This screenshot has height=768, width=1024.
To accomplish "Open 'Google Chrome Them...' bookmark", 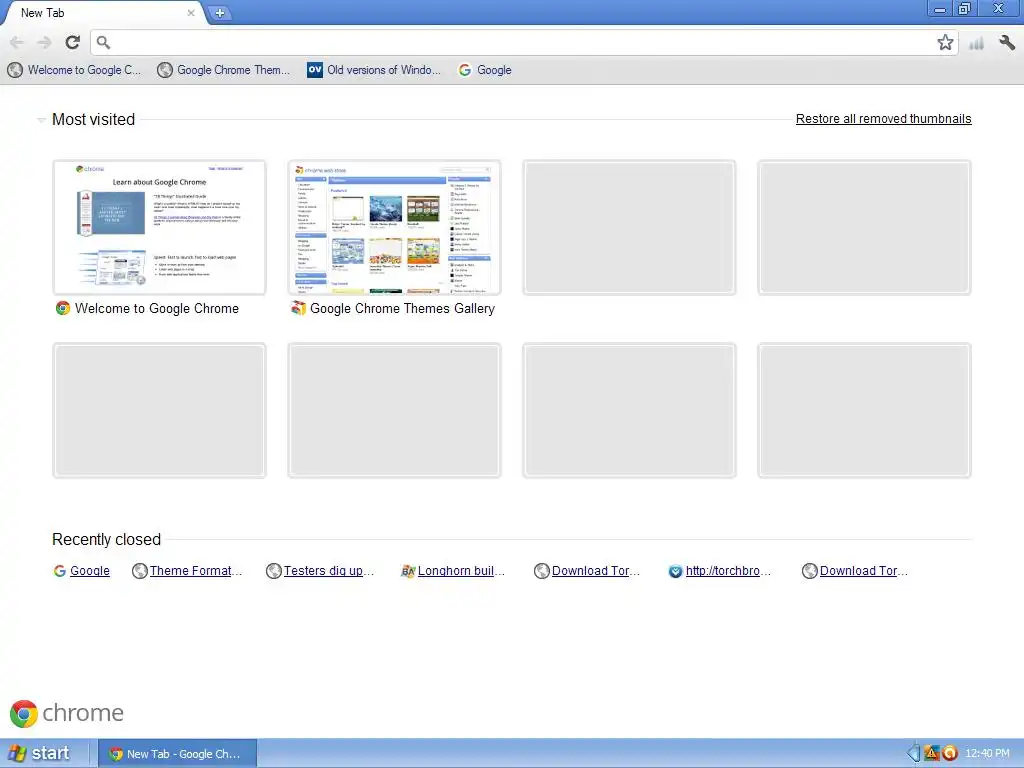I will point(224,70).
